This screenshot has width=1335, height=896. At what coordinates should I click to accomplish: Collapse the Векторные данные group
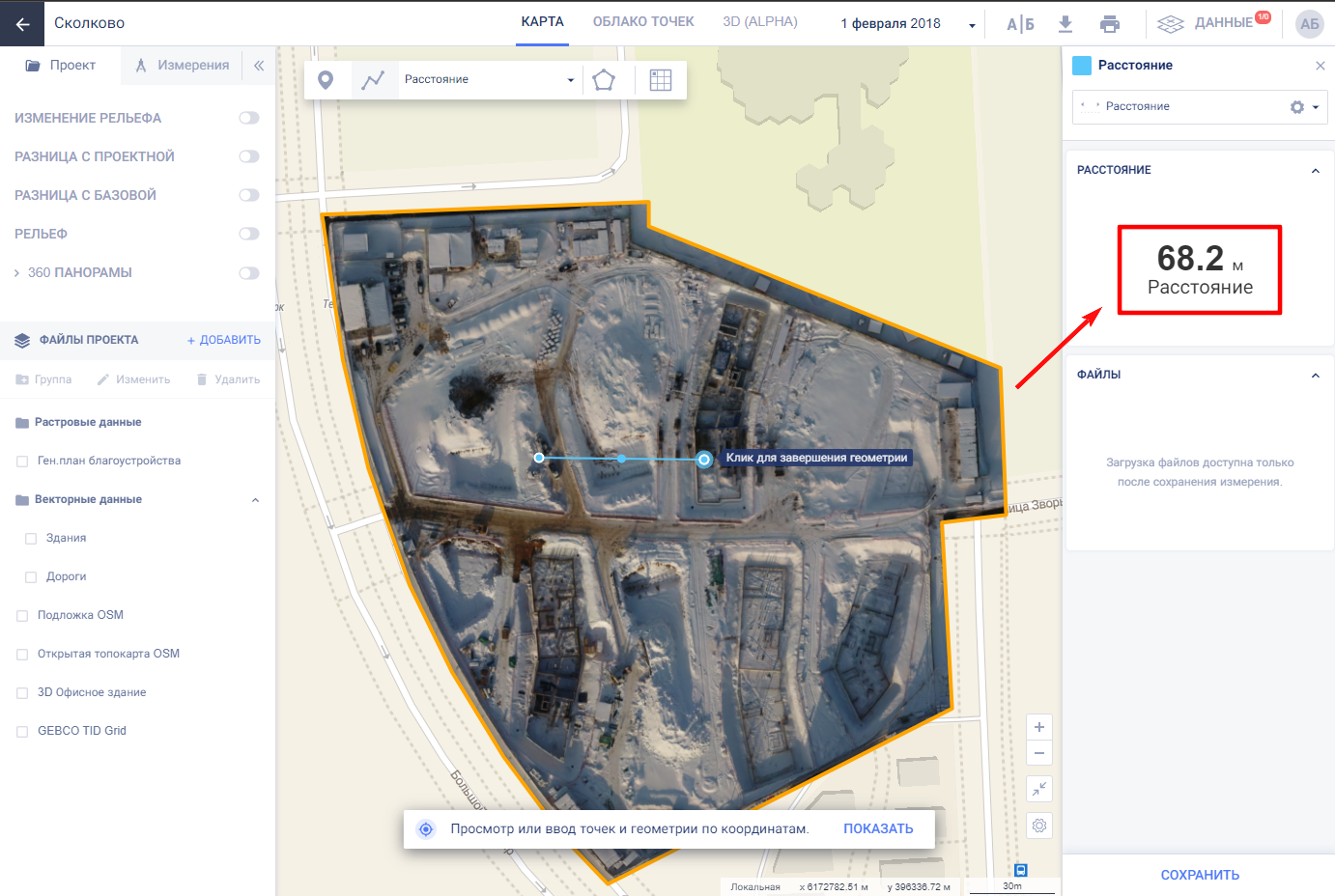point(255,500)
